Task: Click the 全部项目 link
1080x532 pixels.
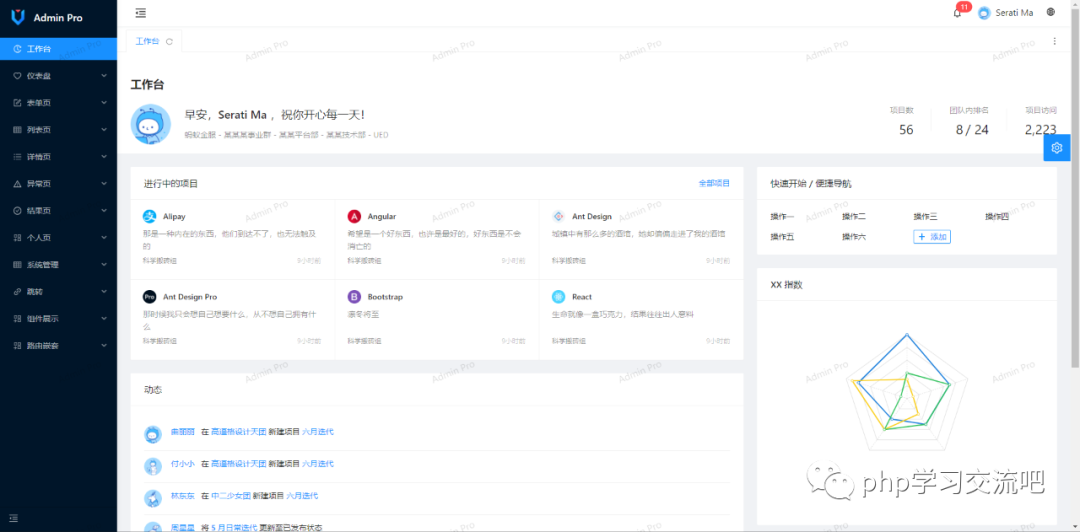Action: point(714,183)
